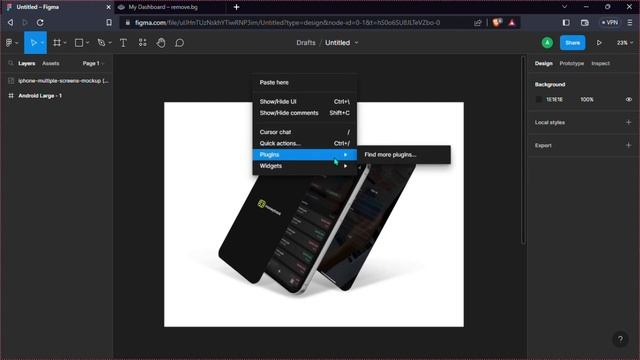Screen dimensions: 640x360
Task: Bookmark this page icon
Action: coord(109,22)
